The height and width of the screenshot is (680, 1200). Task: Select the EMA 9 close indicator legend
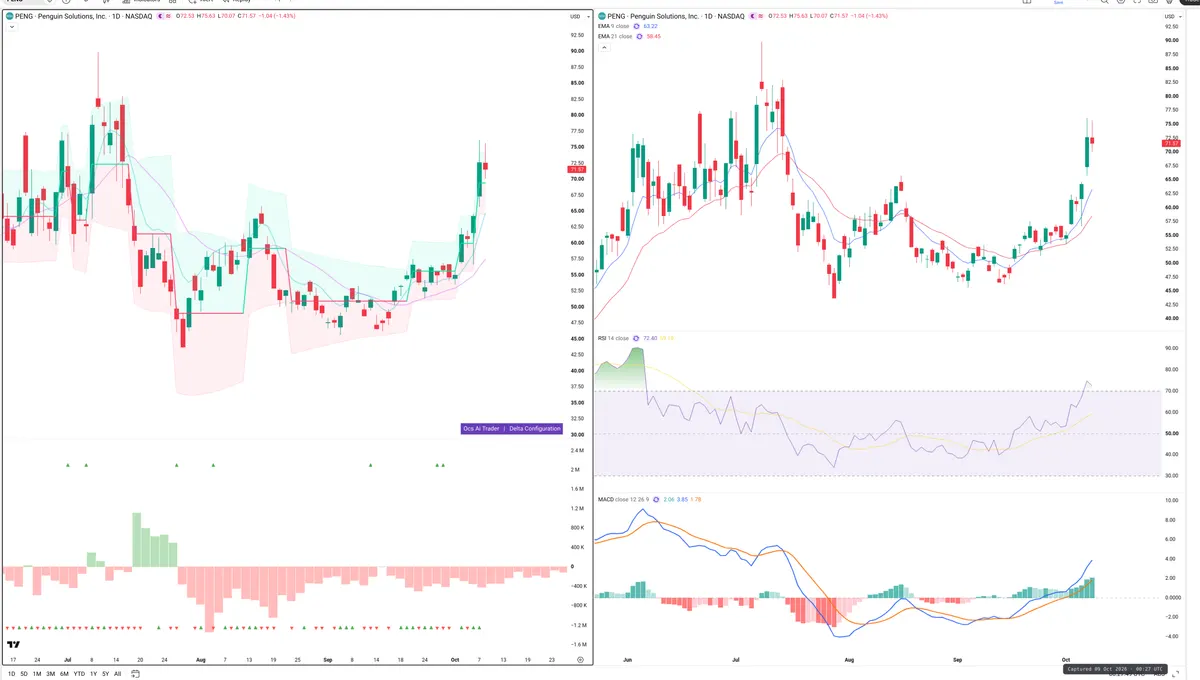coord(613,27)
